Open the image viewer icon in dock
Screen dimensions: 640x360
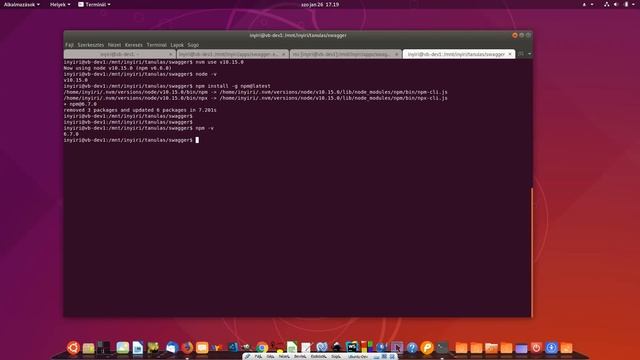pos(122,347)
